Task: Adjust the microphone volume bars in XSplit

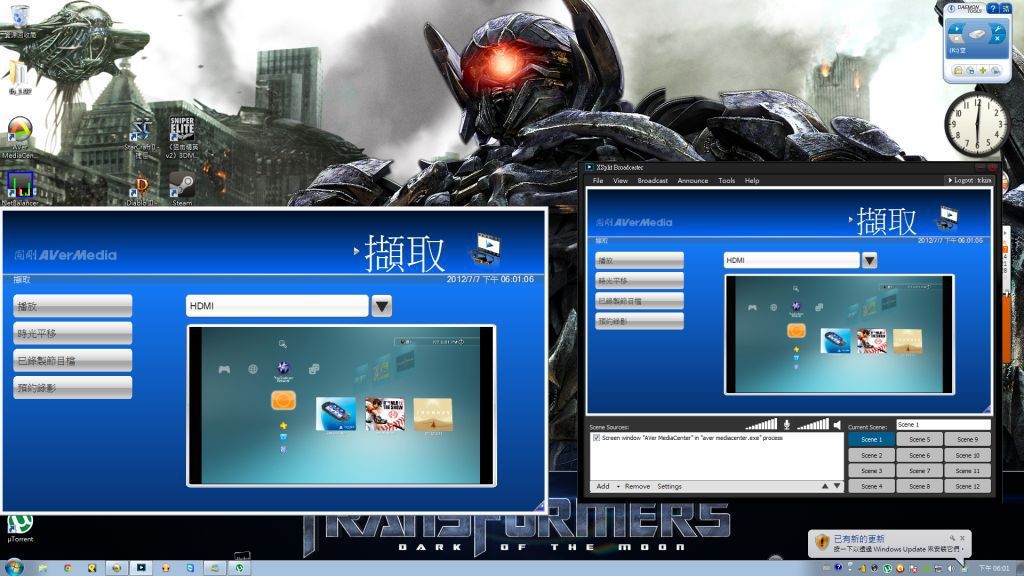Action: 761,424
